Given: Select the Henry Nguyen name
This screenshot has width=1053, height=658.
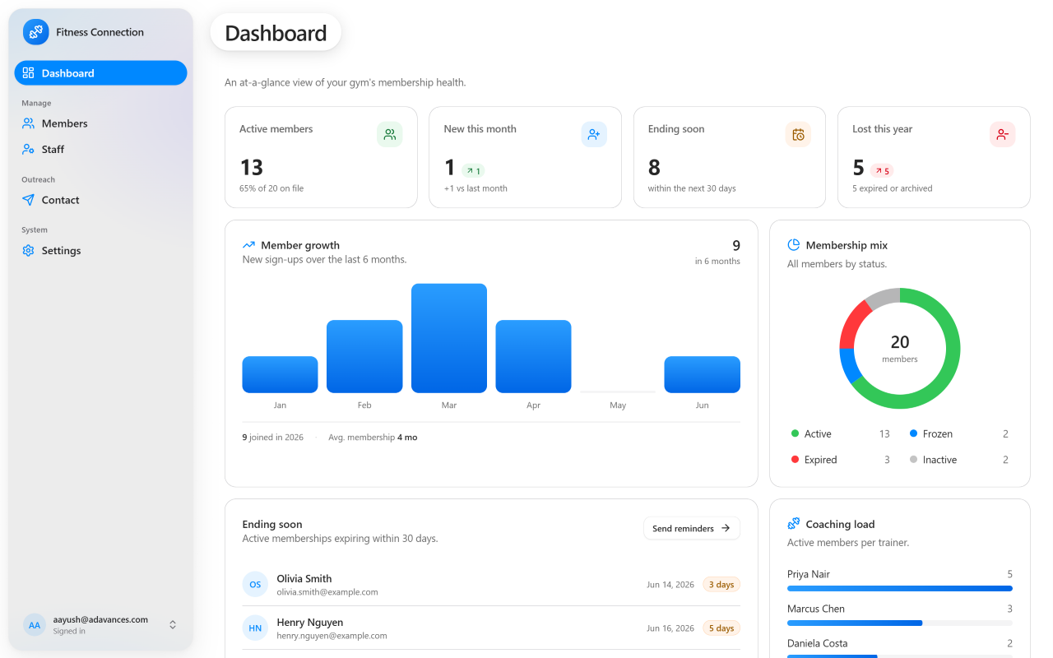Looking at the screenshot, I should coord(310,622).
